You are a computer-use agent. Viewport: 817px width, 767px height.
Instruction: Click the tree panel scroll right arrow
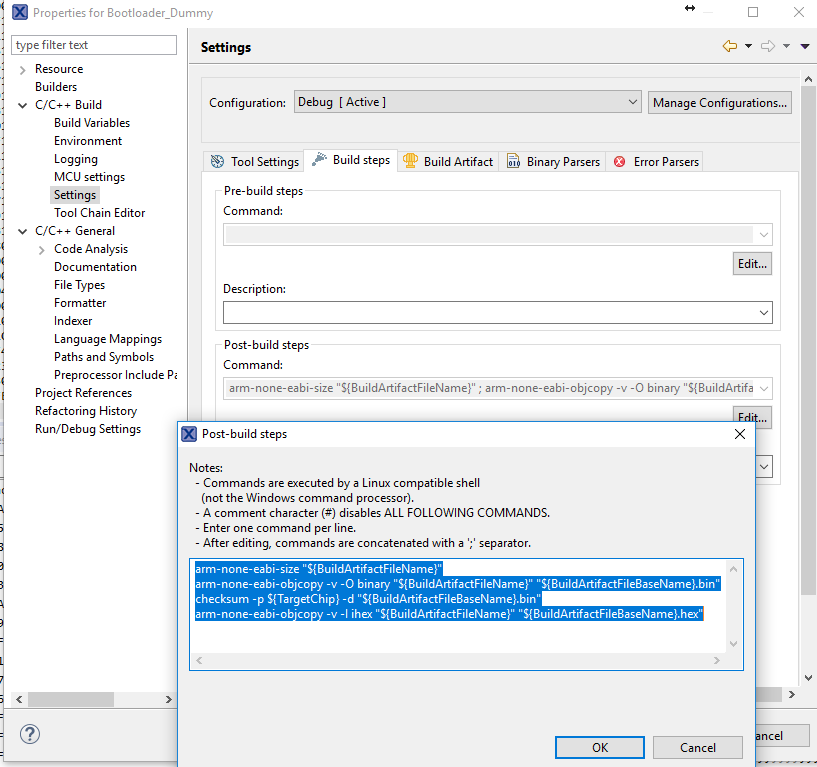click(168, 699)
